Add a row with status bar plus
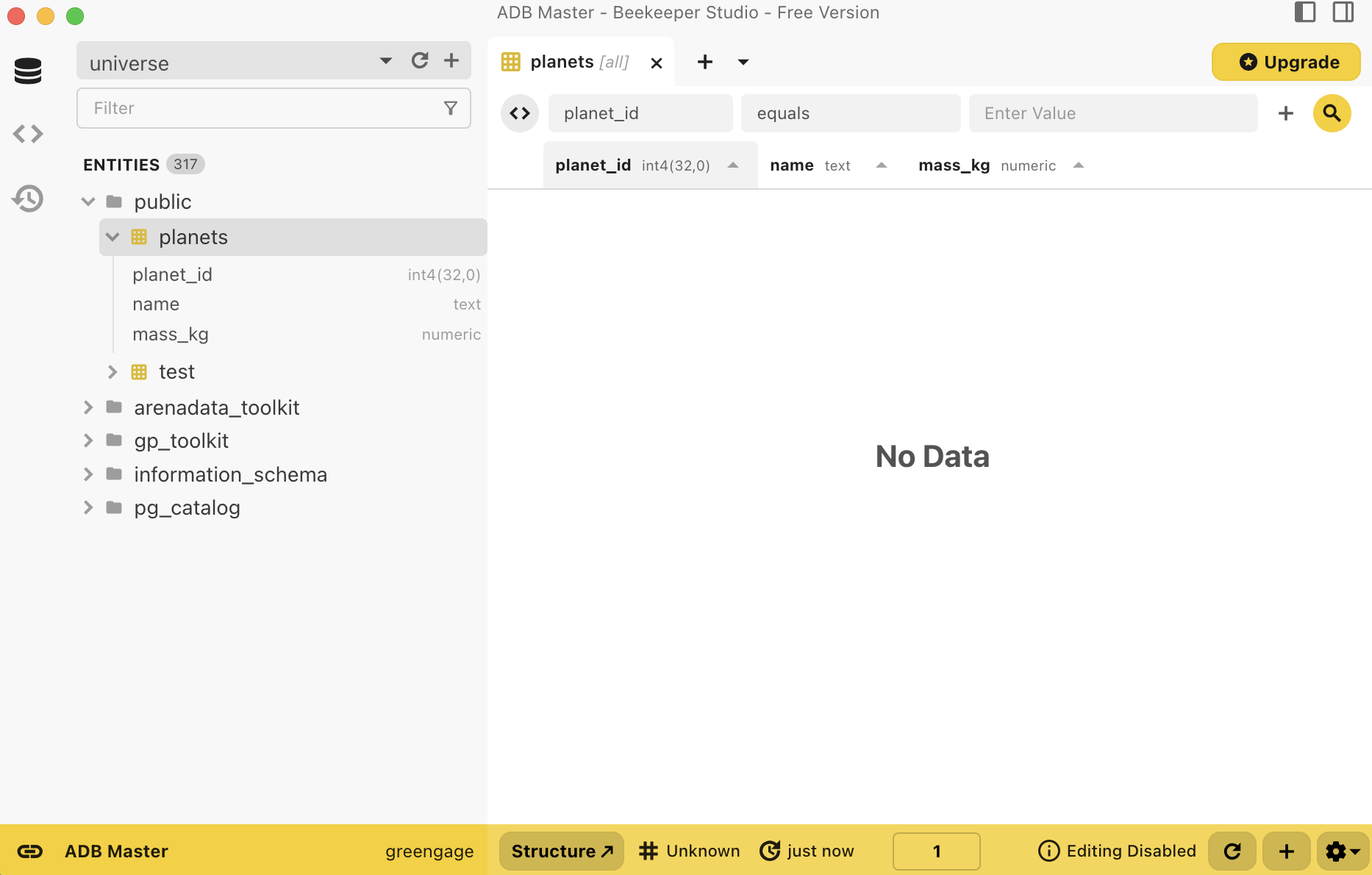 [x=1287, y=851]
